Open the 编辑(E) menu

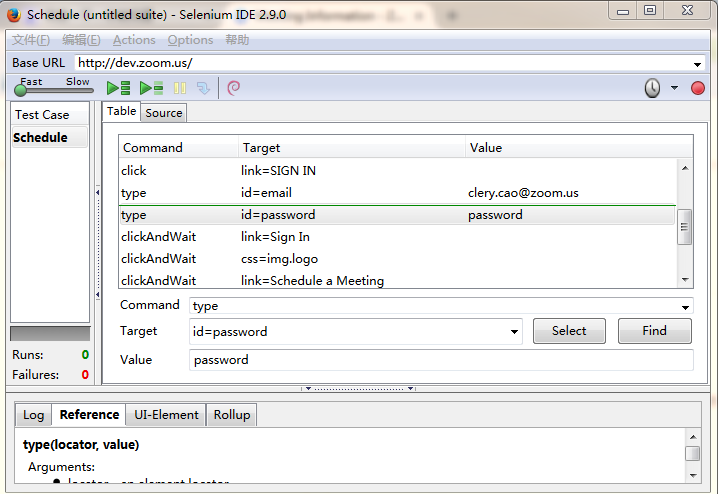click(81, 40)
